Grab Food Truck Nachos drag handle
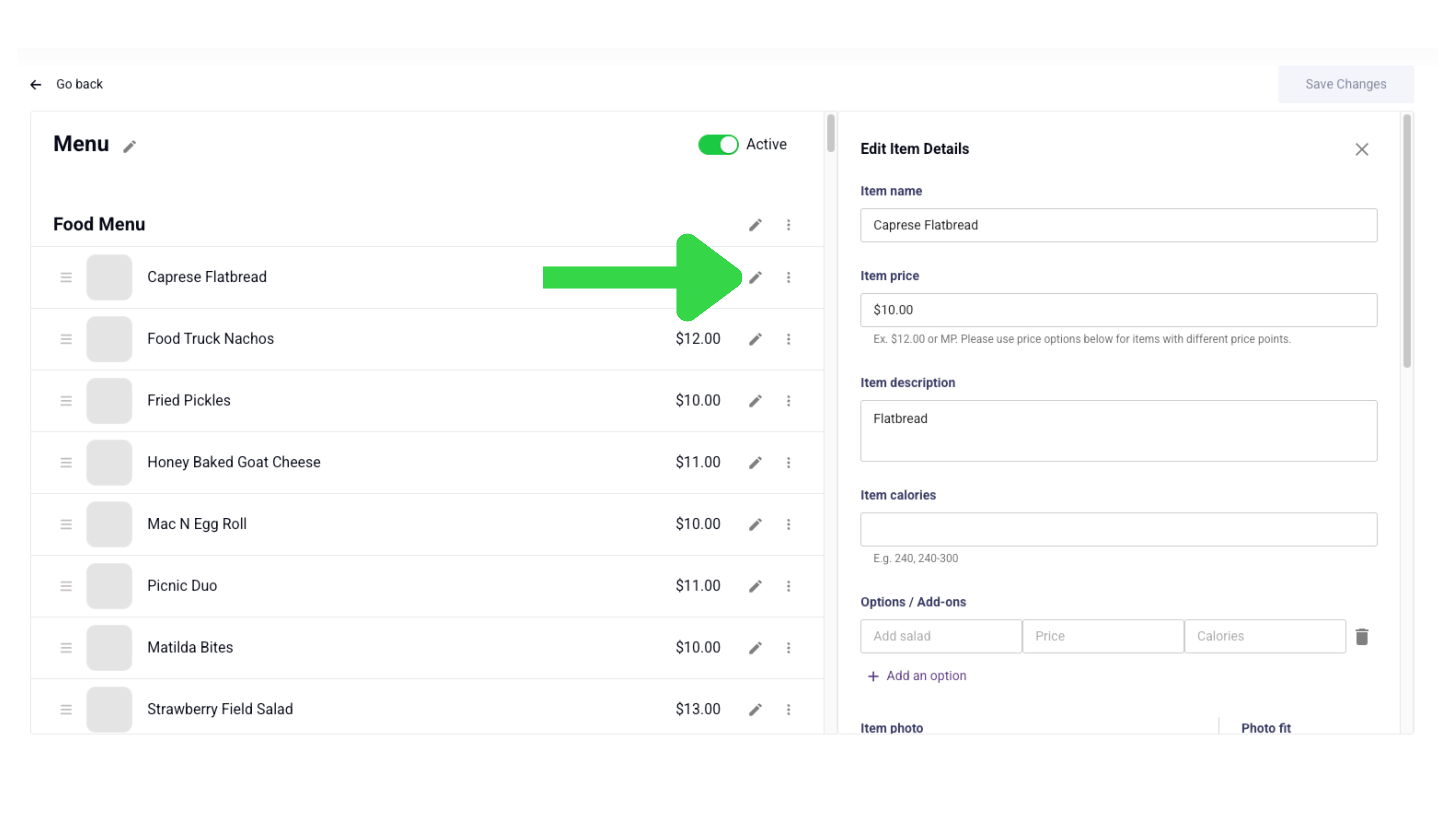Image resolution: width=1456 pixels, height=819 pixels. [x=66, y=339]
